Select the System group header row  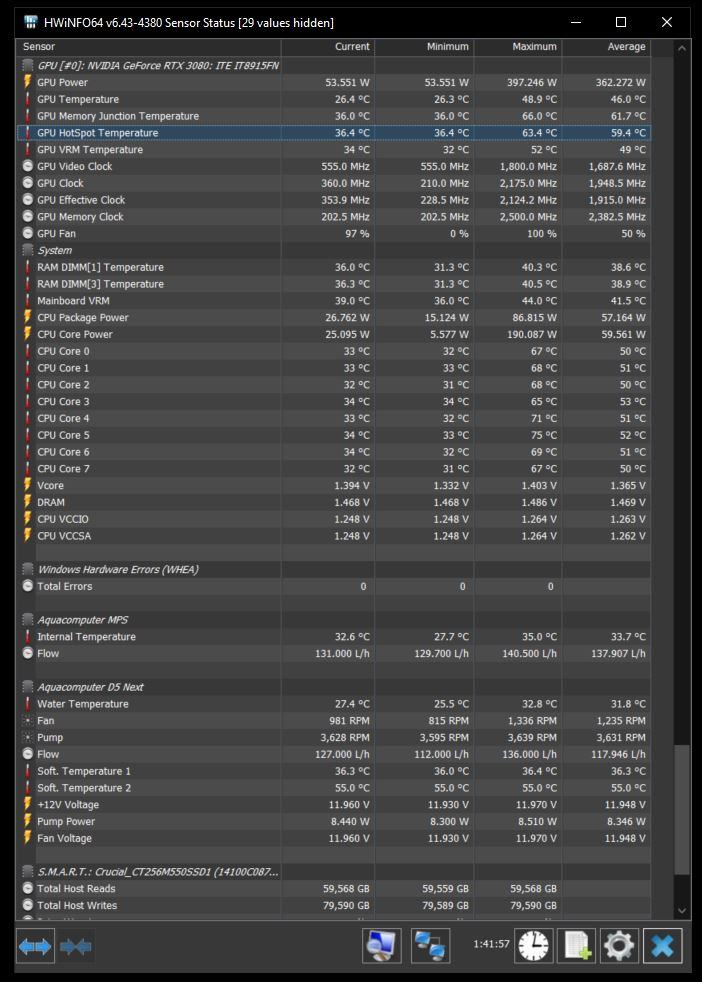point(334,250)
